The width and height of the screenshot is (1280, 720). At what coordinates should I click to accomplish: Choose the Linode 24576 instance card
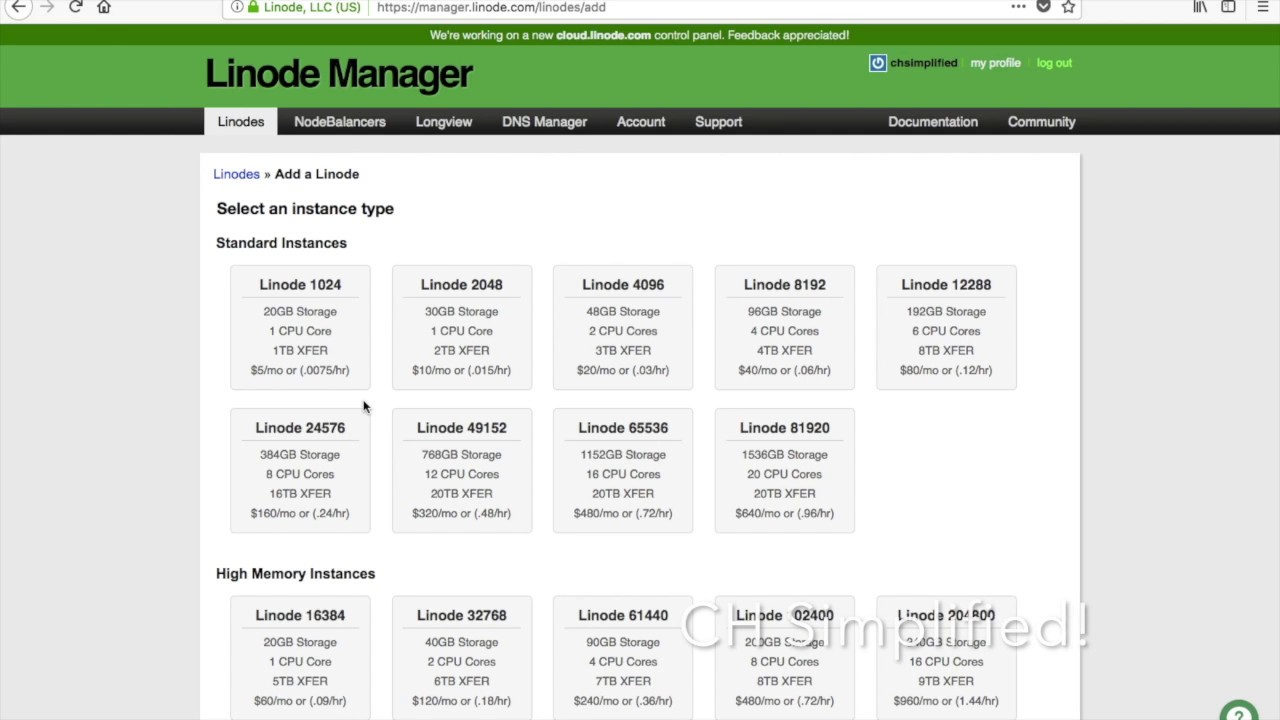[300, 470]
